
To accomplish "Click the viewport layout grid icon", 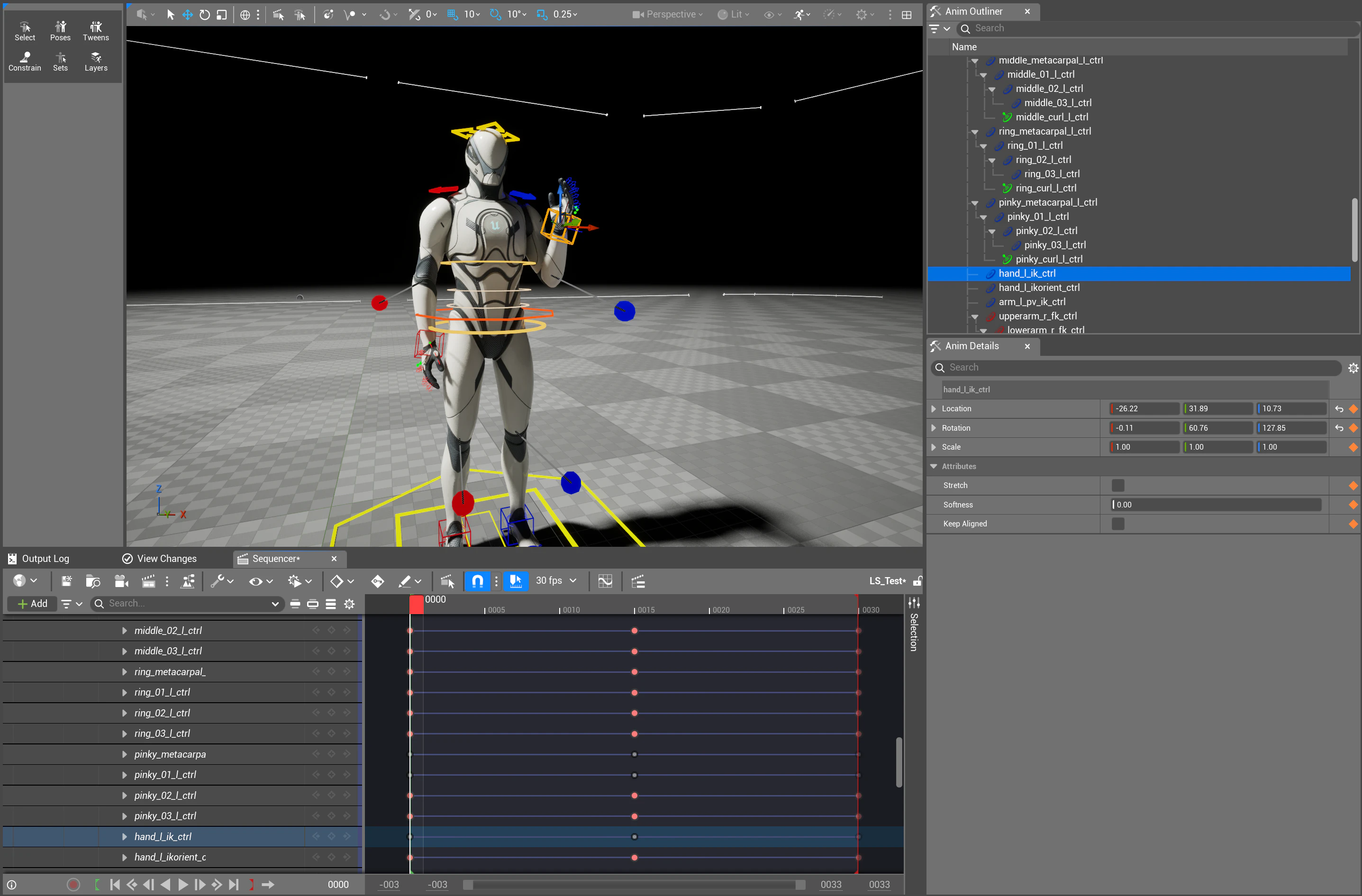I will tap(907, 14).
